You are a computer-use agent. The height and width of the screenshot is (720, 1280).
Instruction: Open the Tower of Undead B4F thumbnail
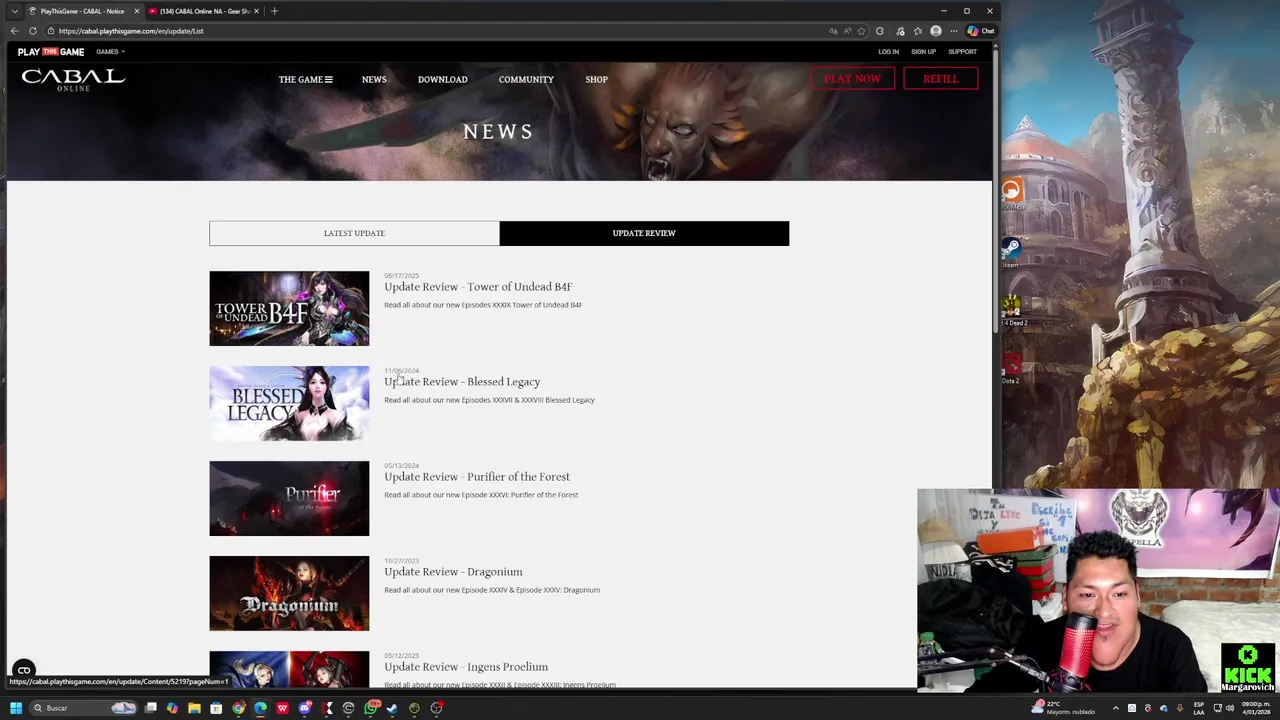coord(289,308)
